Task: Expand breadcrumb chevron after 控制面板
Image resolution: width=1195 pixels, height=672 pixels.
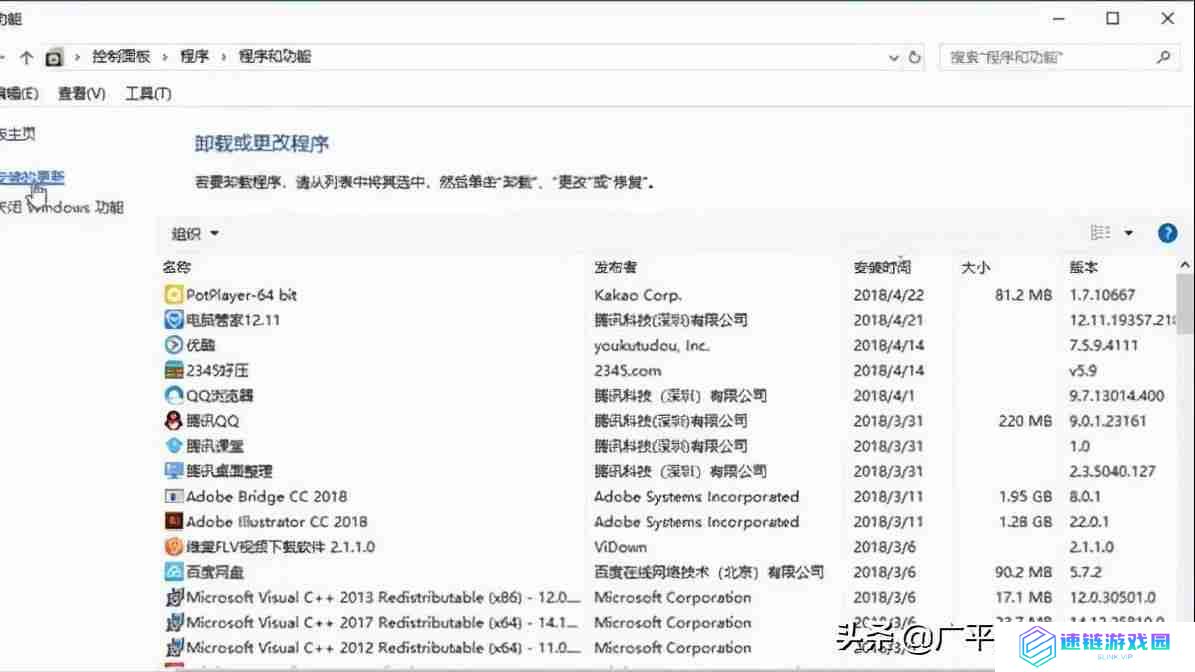Action: (x=165, y=57)
